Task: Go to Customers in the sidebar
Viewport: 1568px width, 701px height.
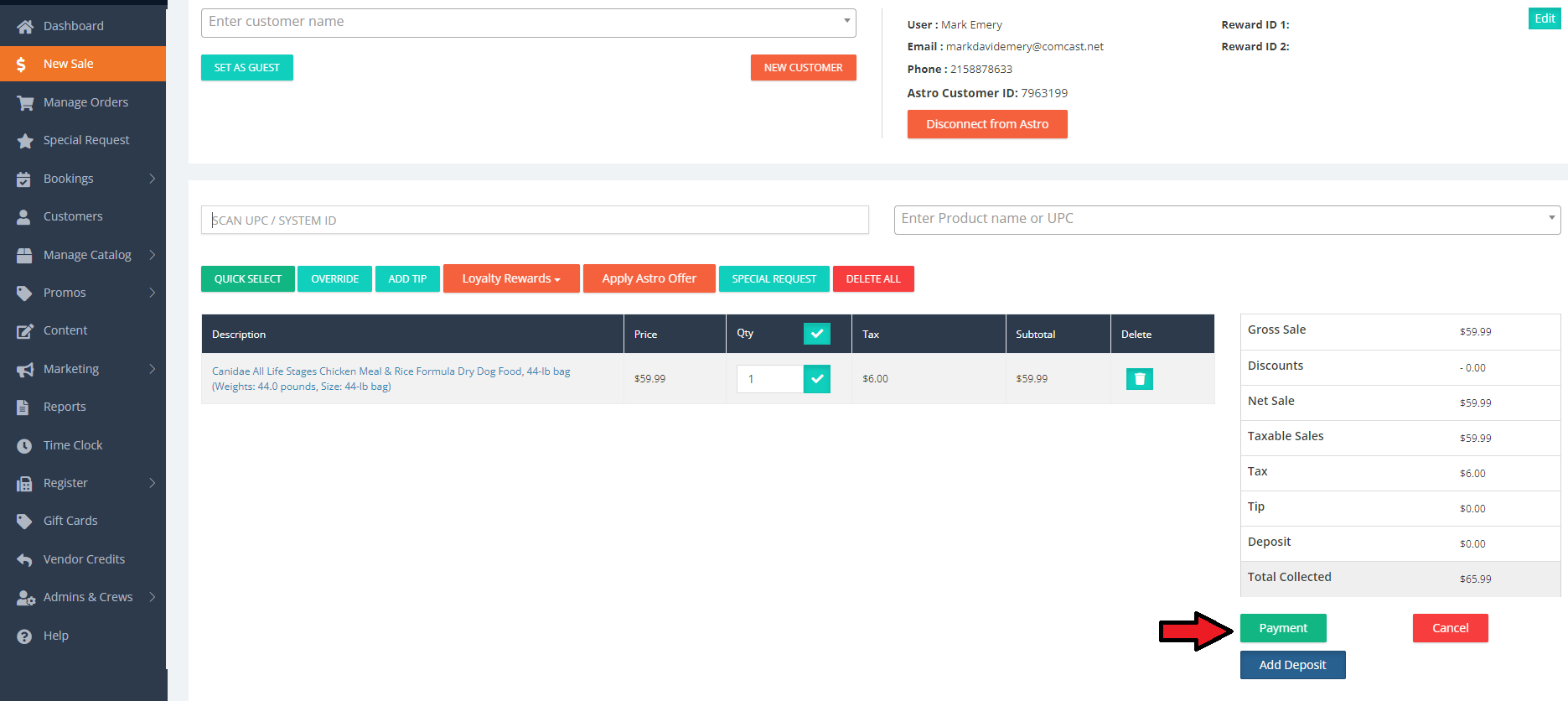Action: pos(73,216)
